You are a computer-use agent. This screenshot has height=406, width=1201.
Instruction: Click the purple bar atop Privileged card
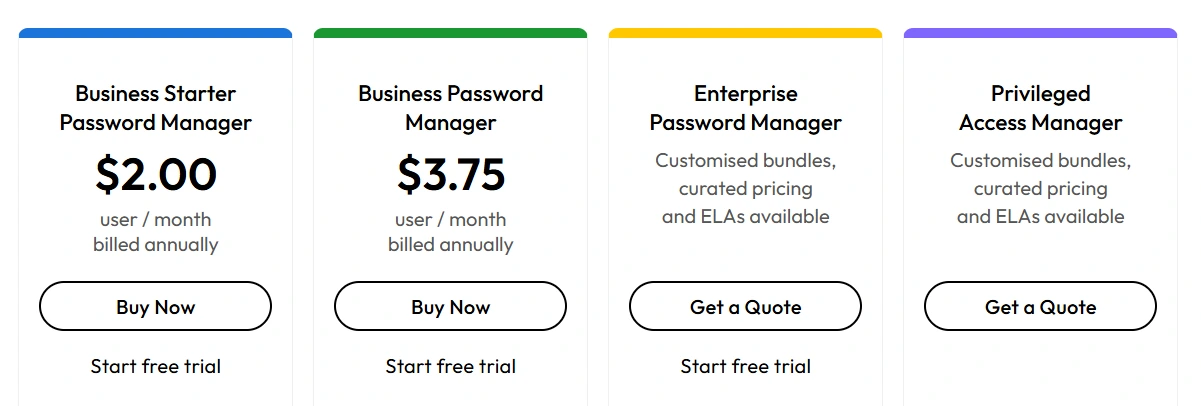(x=1040, y=33)
